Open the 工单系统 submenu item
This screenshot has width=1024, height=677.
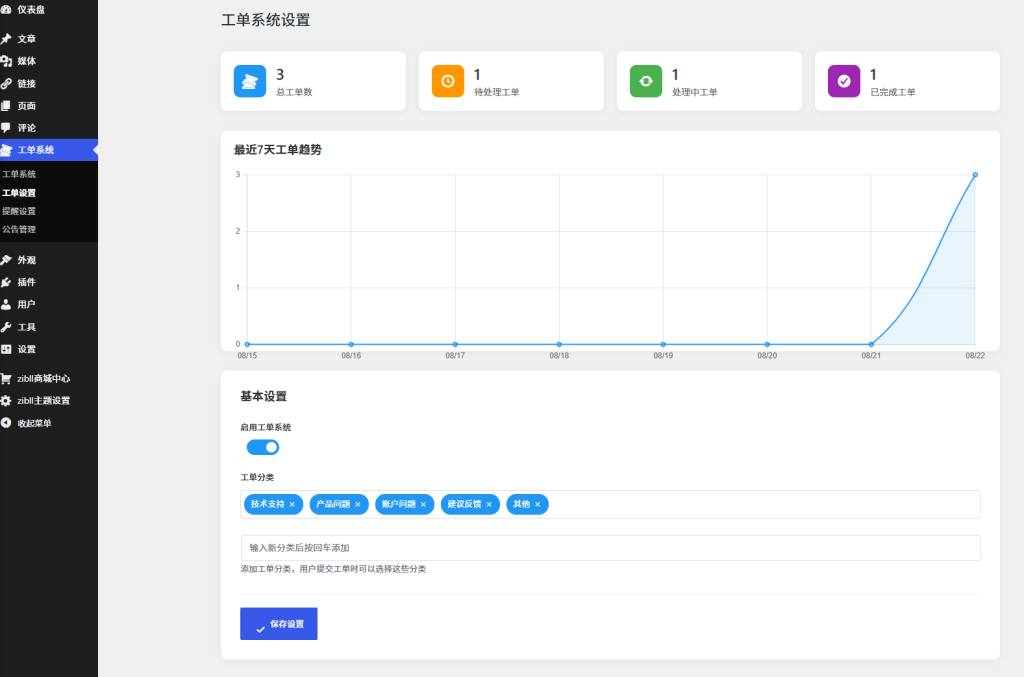[x=19, y=174]
